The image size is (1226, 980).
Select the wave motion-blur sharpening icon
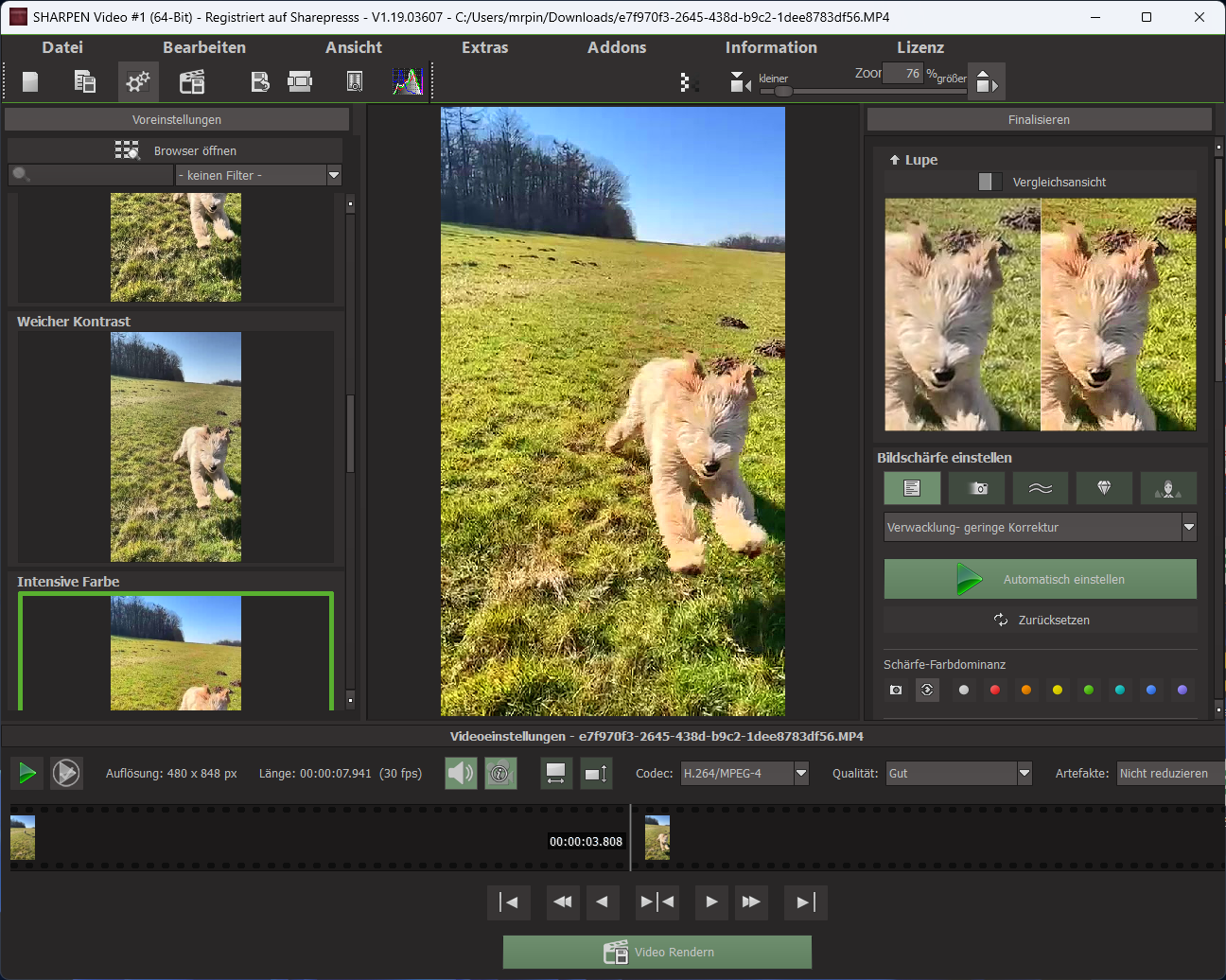pos(1041,487)
